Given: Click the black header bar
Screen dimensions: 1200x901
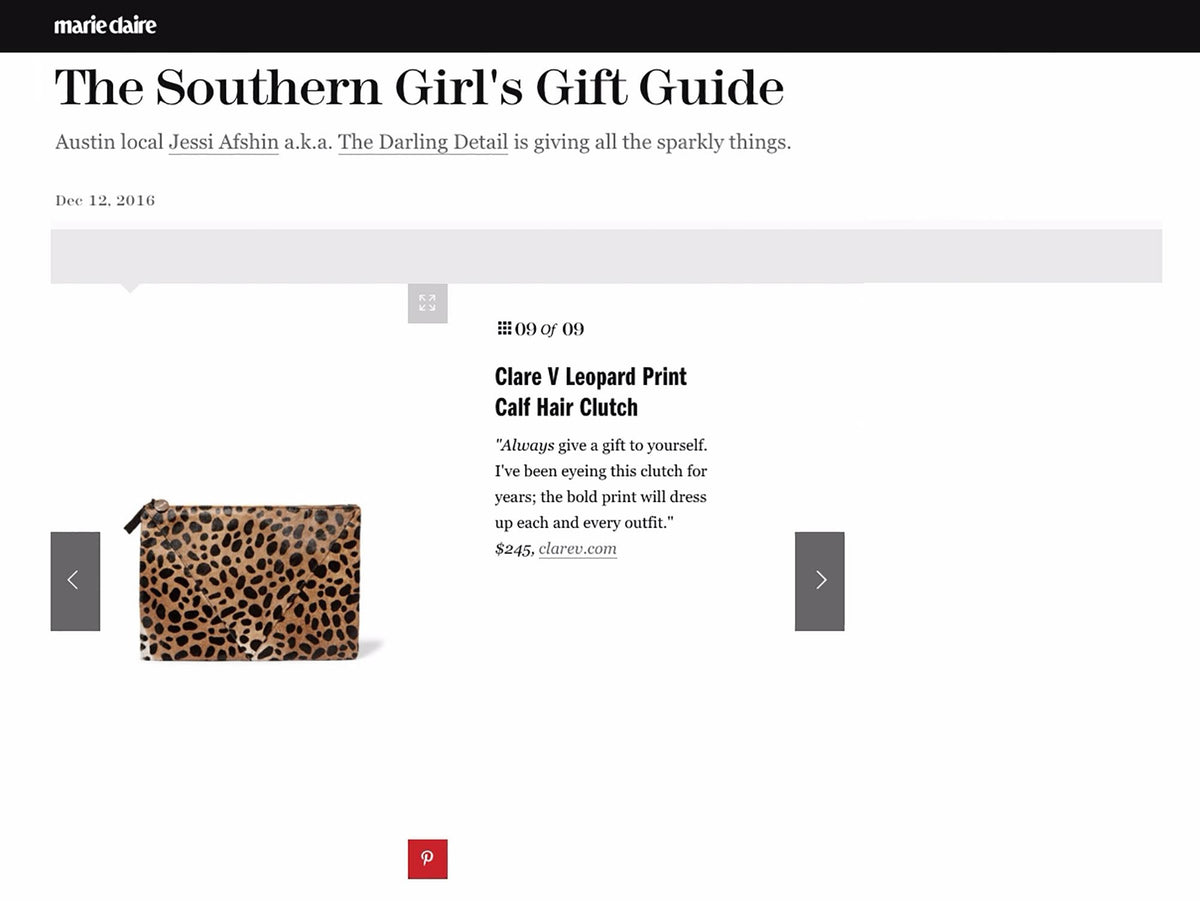Looking at the screenshot, I should [x=600, y=26].
